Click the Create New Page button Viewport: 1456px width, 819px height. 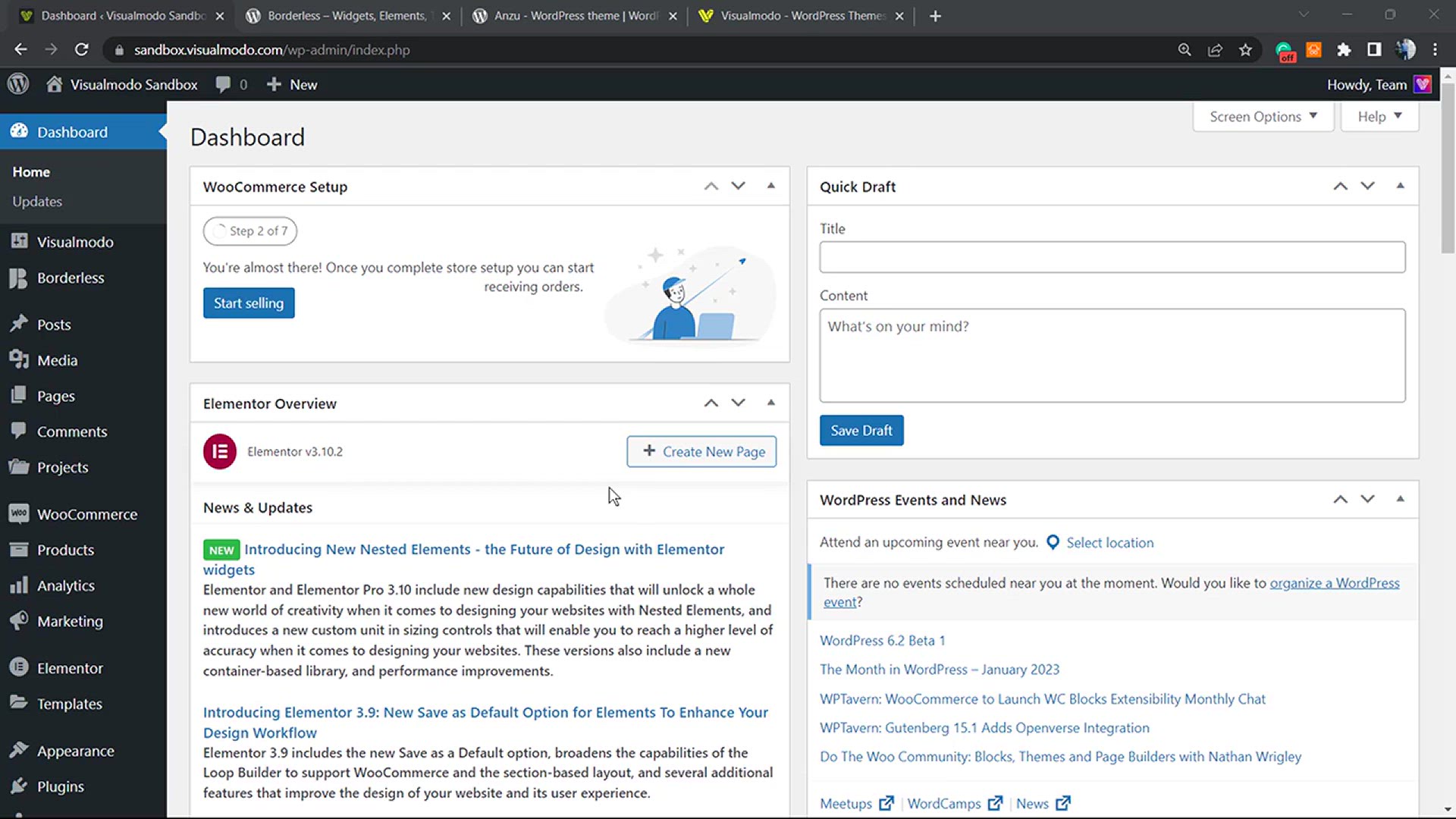tap(701, 451)
